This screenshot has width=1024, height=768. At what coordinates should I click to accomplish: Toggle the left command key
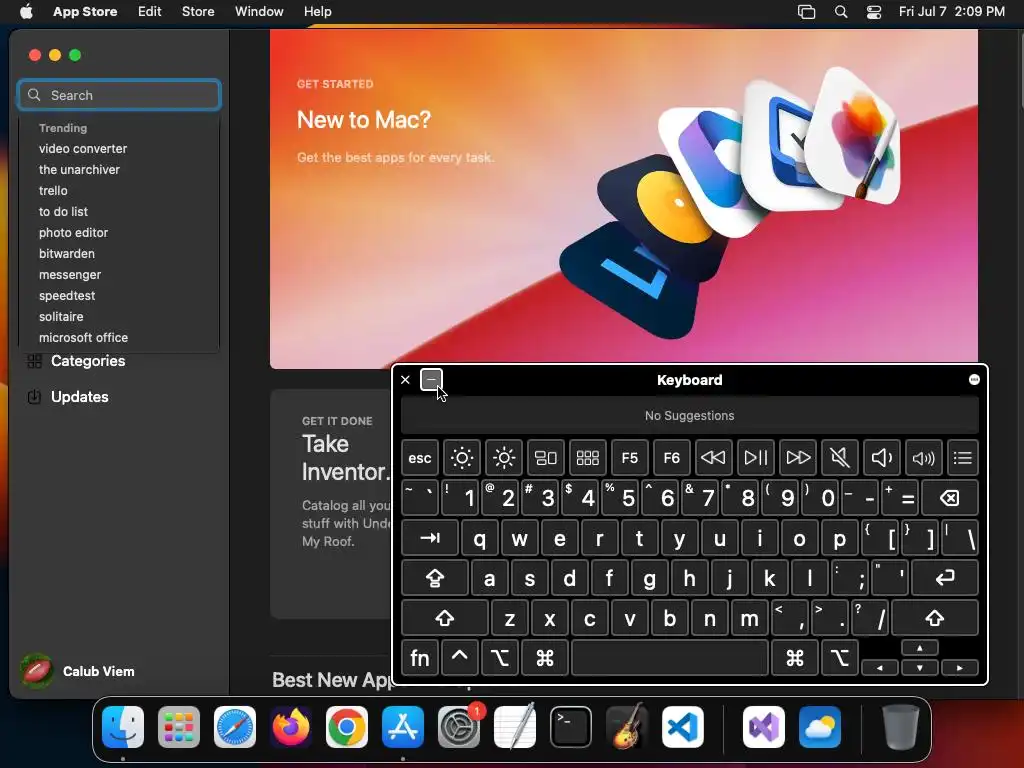click(x=545, y=658)
